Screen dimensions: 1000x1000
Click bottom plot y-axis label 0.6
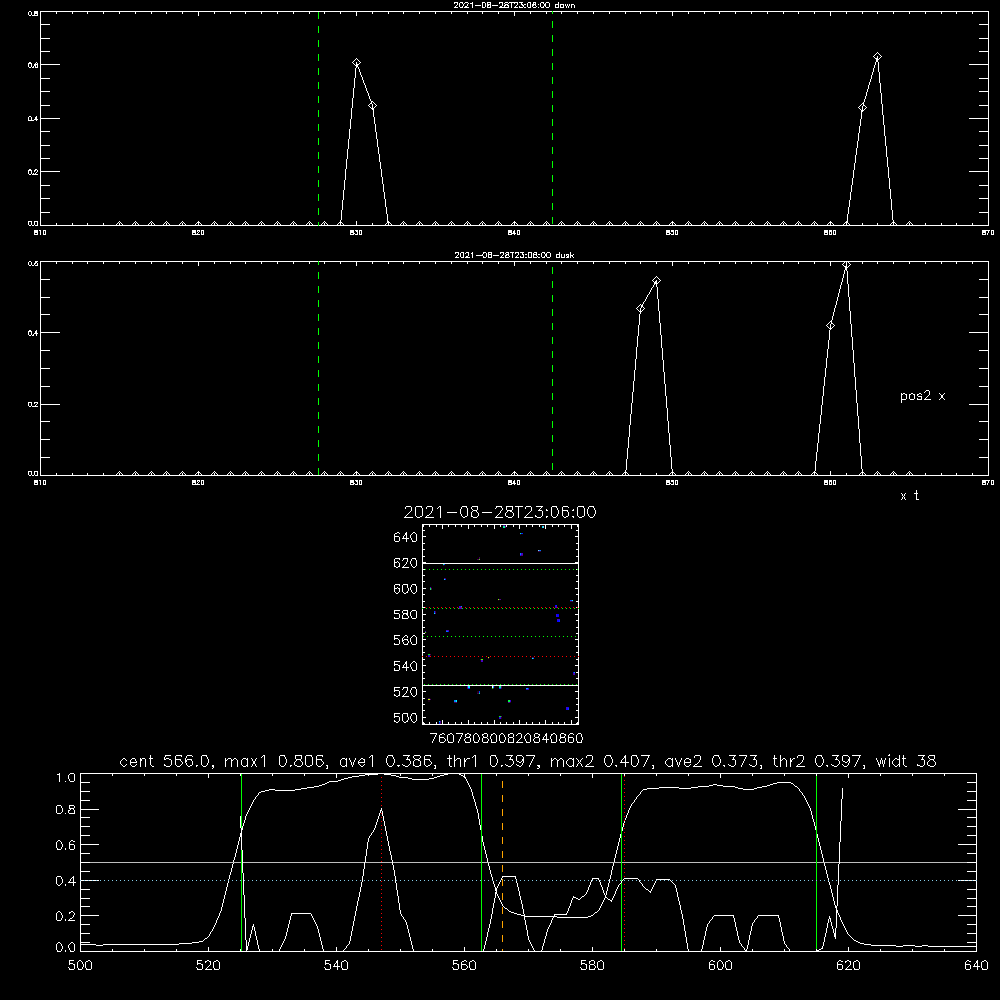pos(66,845)
